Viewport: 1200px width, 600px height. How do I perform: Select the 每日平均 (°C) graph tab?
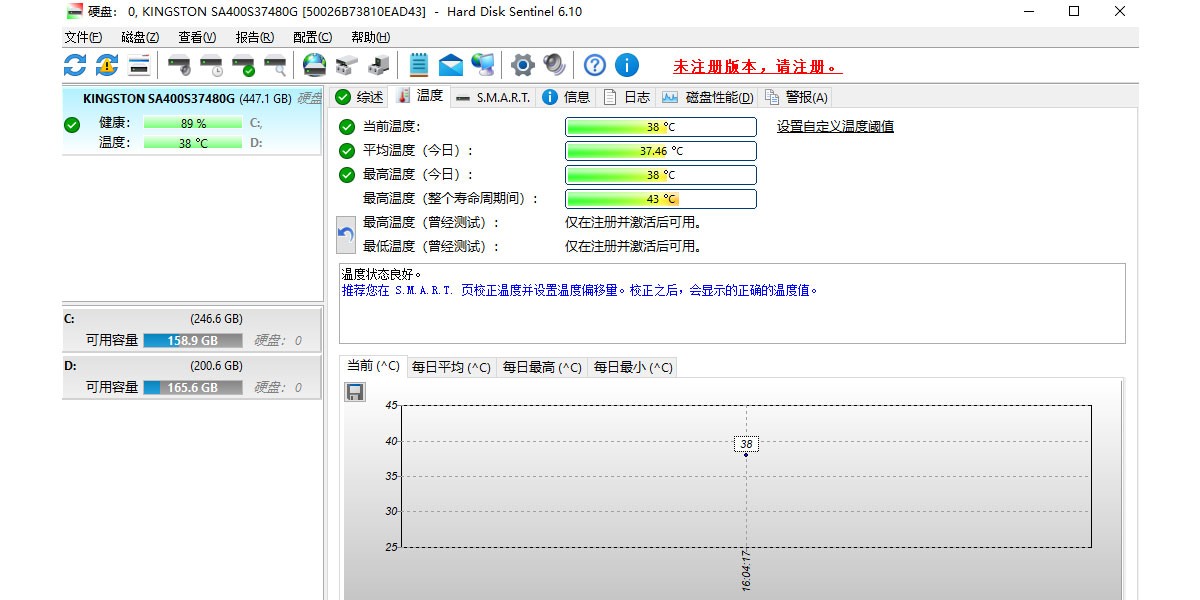pyautogui.click(x=451, y=367)
